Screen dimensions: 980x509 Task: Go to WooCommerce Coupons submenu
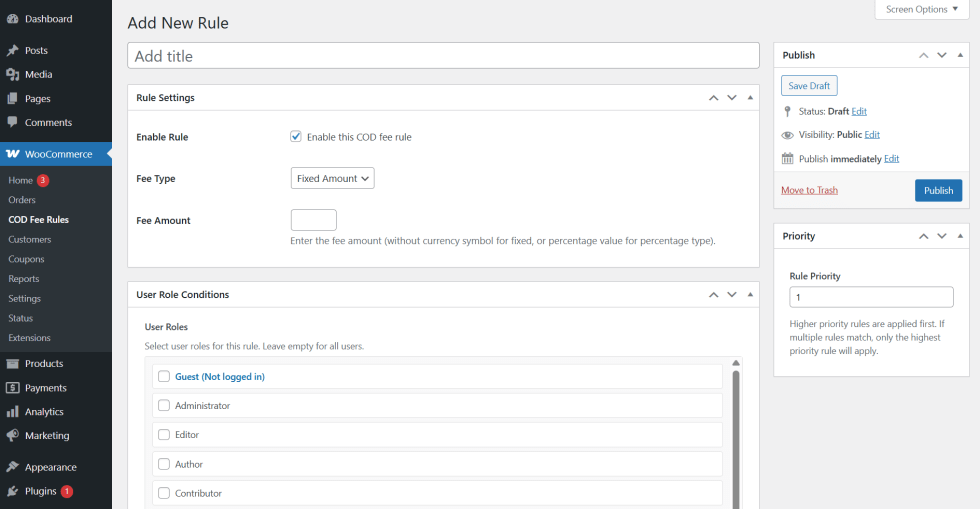pos(26,259)
